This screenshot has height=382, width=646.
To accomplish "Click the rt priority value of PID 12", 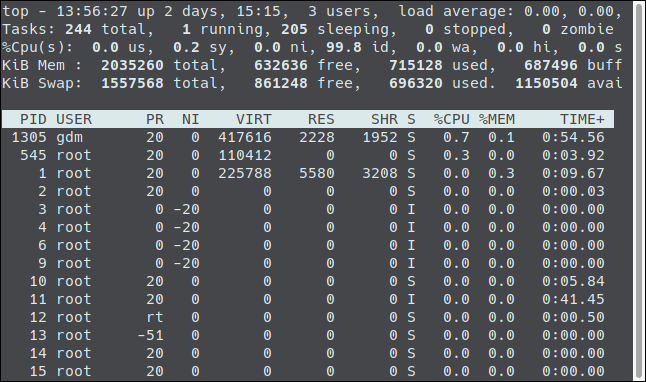I will pyautogui.click(x=155, y=317).
